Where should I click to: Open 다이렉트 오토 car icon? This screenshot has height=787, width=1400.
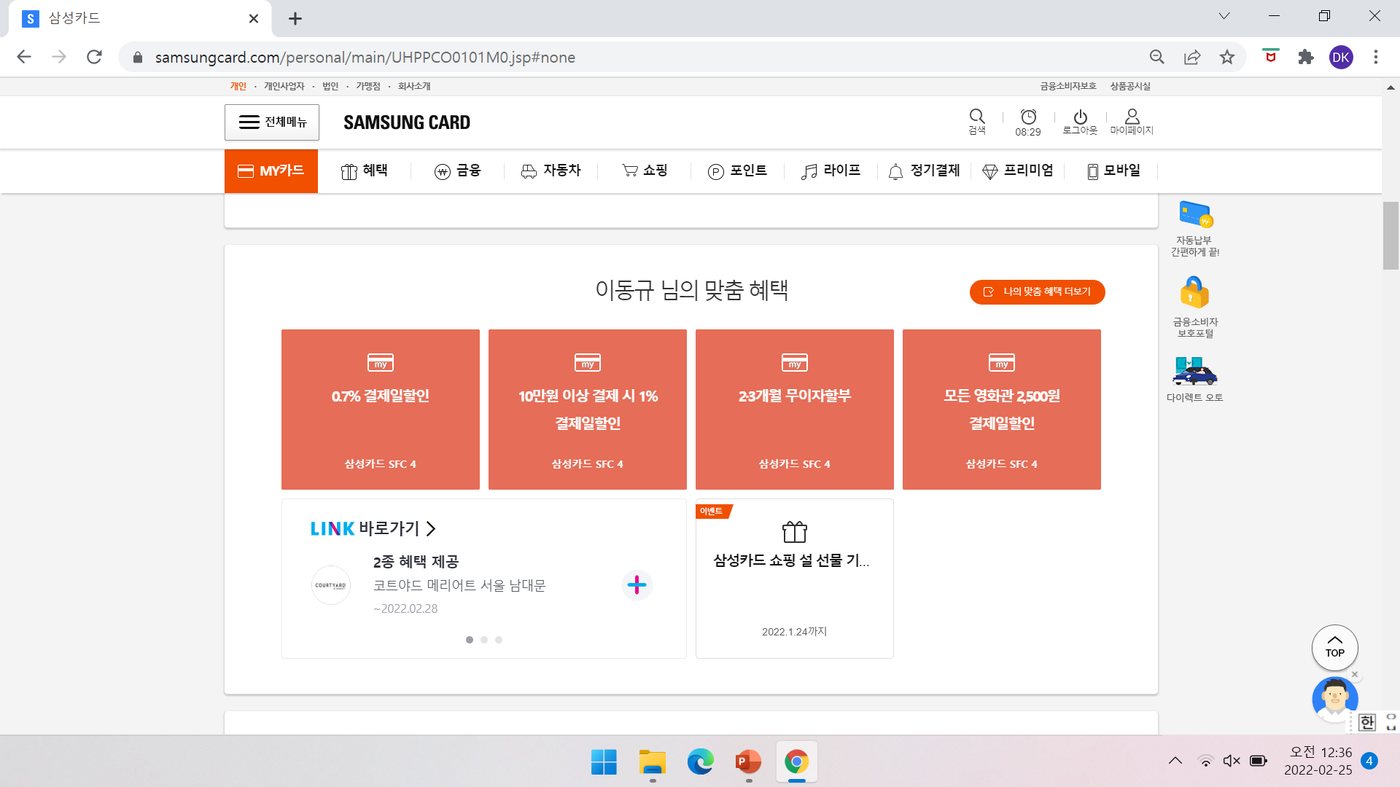point(1195,379)
